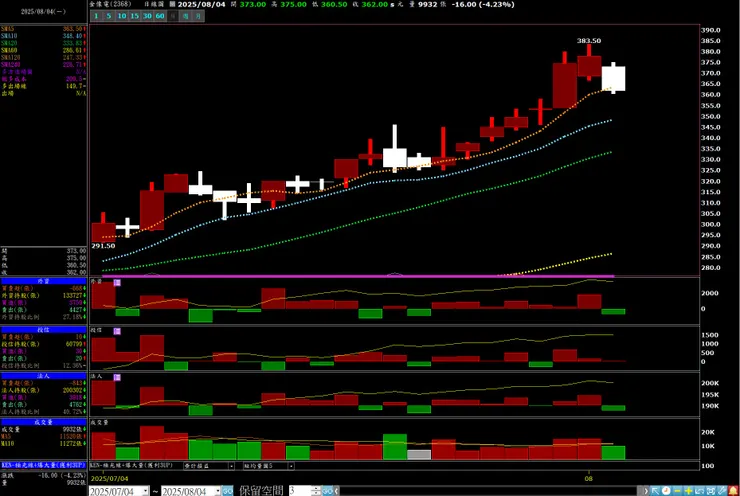Open the 券資 blue panel header

43,281
